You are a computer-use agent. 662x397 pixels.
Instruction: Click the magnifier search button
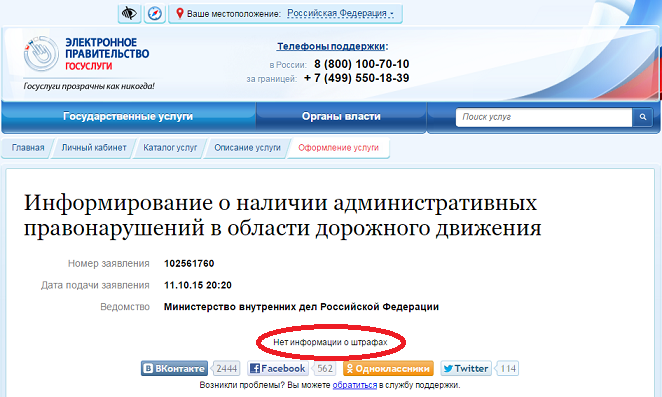[x=643, y=117]
